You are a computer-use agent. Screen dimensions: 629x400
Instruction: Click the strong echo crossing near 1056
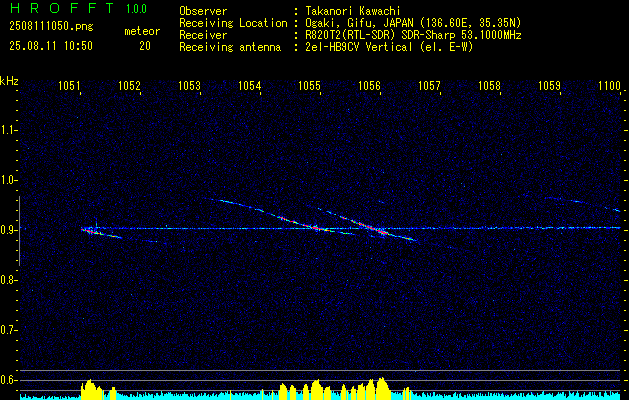coord(377,229)
